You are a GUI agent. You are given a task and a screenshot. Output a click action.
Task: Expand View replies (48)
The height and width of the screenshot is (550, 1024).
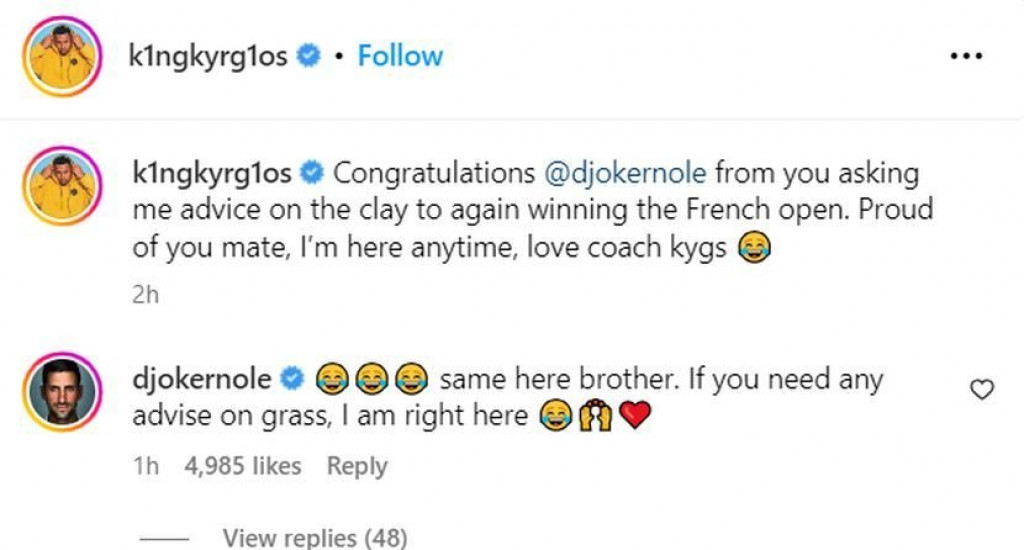coord(315,538)
